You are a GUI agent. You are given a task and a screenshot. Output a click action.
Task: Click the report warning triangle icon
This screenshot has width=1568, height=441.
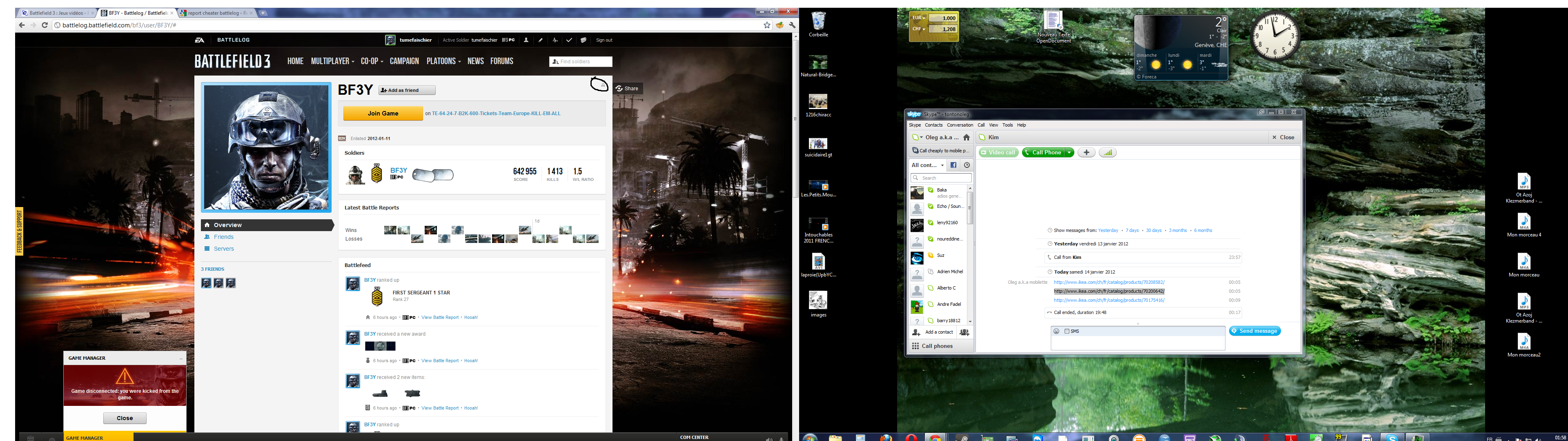point(603,85)
